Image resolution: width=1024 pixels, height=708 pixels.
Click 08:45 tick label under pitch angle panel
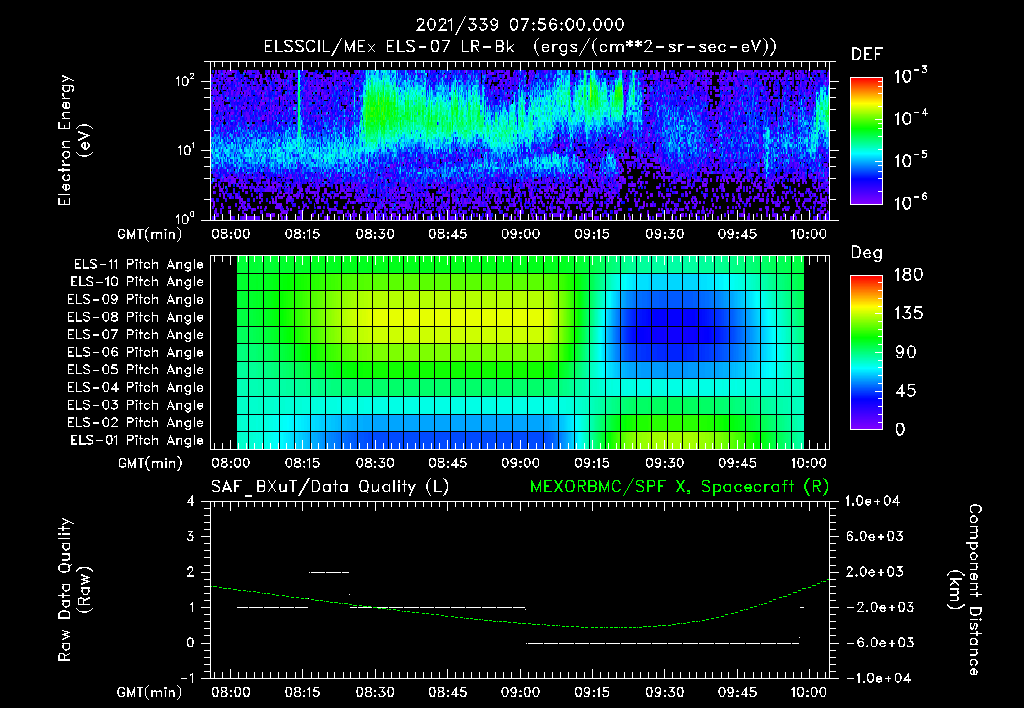click(447, 463)
